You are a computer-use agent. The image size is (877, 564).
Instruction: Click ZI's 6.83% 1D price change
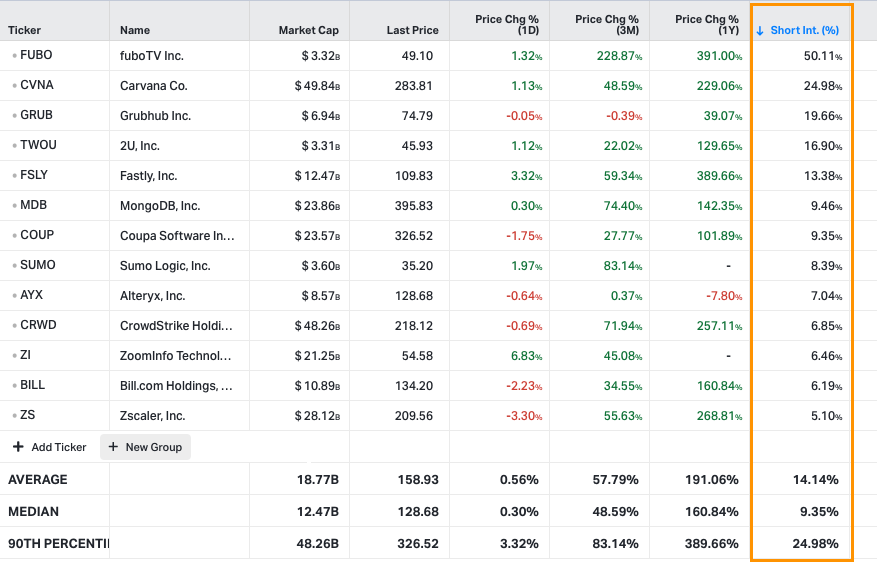coord(526,356)
